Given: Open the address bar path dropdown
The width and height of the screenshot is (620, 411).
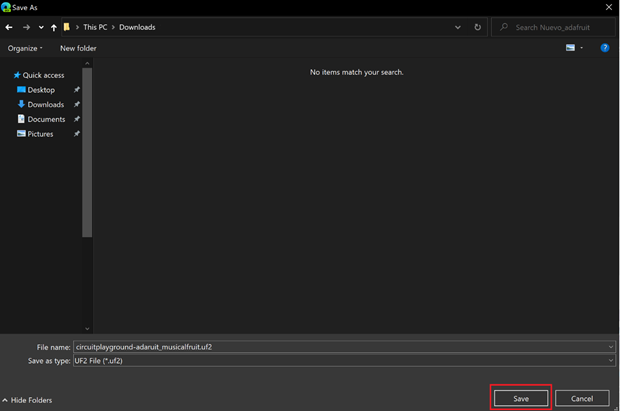Looking at the screenshot, I should pyautogui.click(x=461, y=27).
